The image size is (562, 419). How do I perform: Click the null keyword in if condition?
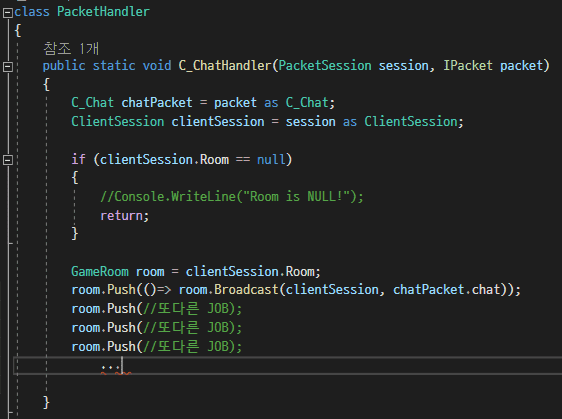click(x=271, y=159)
